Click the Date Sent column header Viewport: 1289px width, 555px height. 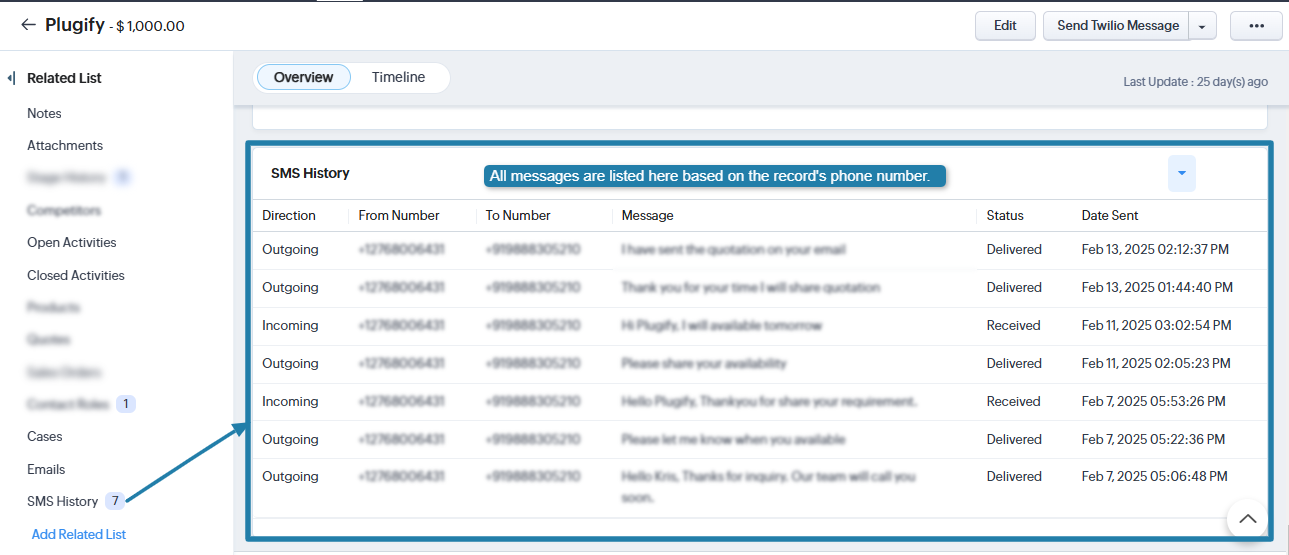pos(1109,215)
